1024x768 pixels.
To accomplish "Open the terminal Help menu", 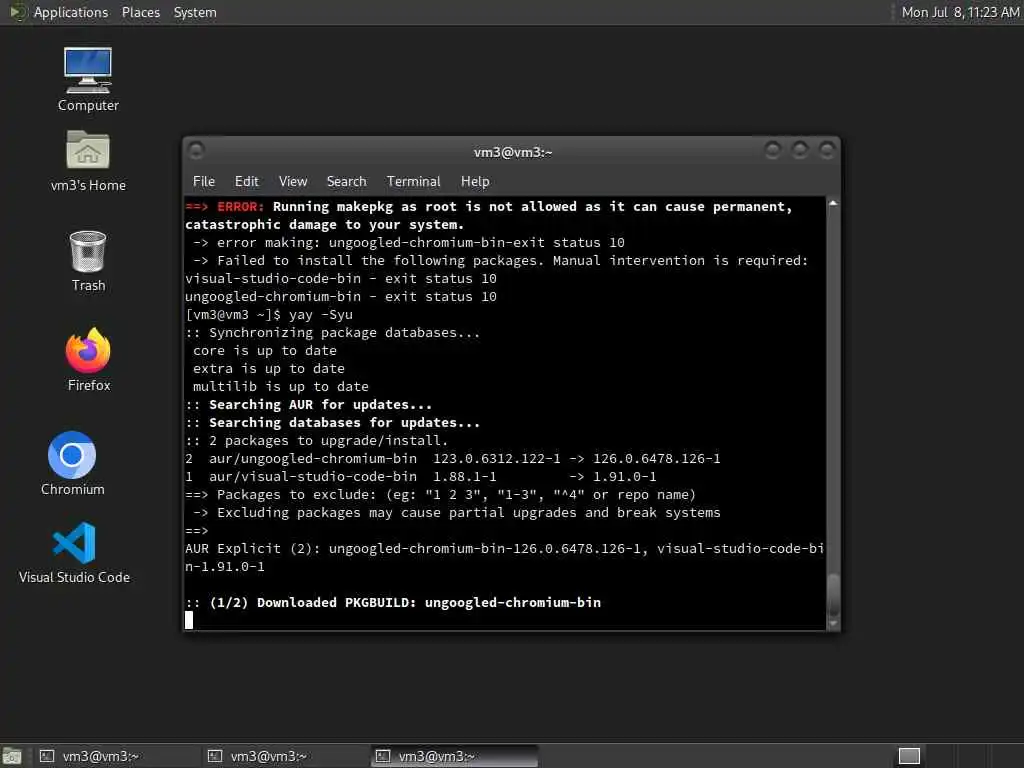I will coord(475,182).
